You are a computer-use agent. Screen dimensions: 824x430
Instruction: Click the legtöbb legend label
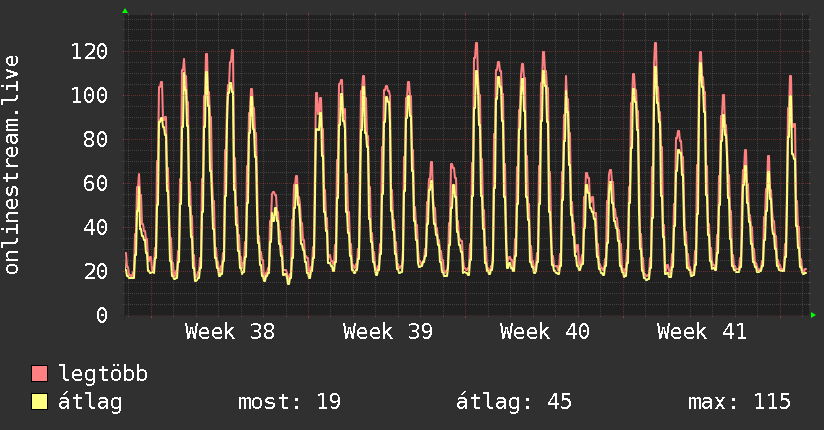tap(103, 373)
